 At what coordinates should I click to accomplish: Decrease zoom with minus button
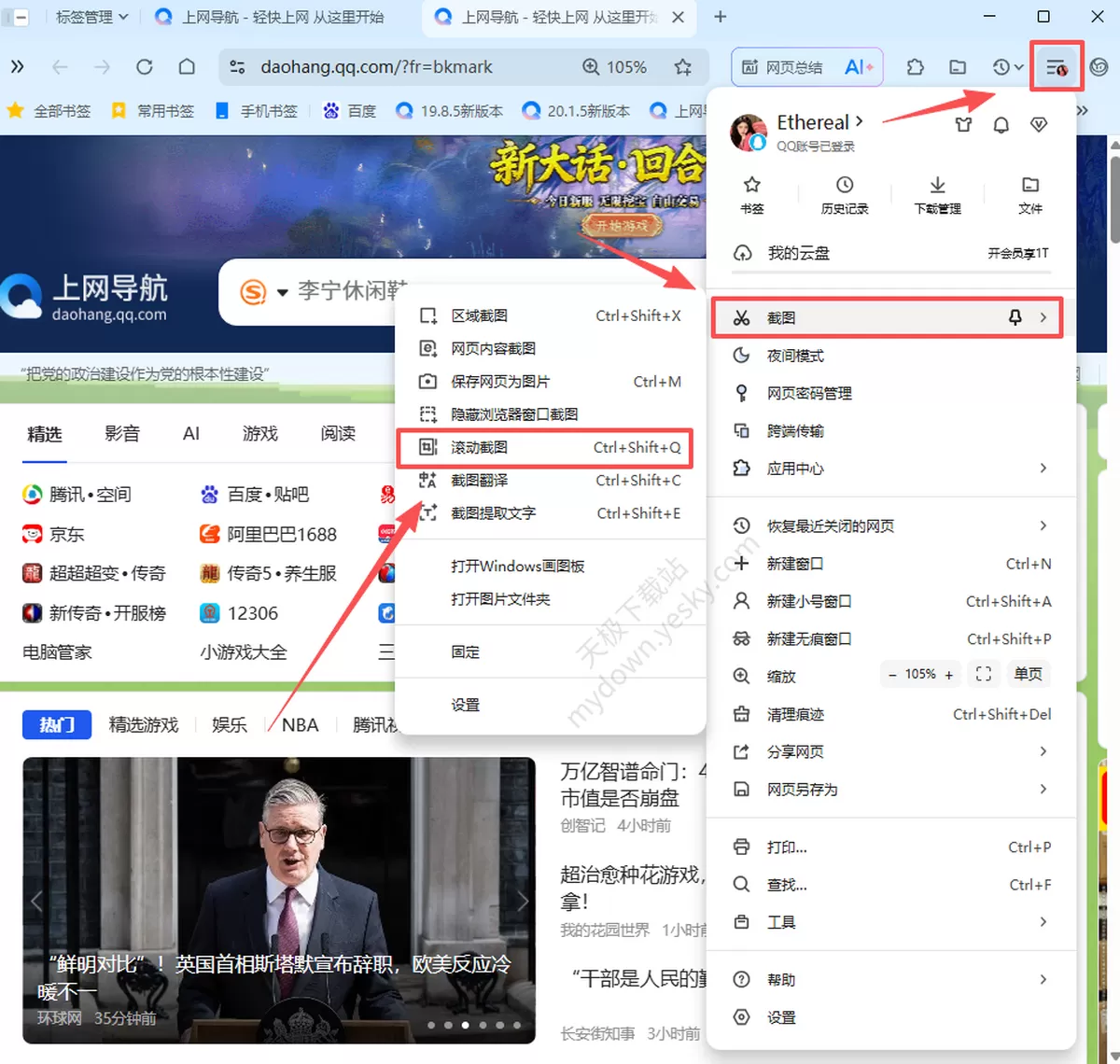click(x=892, y=674)
